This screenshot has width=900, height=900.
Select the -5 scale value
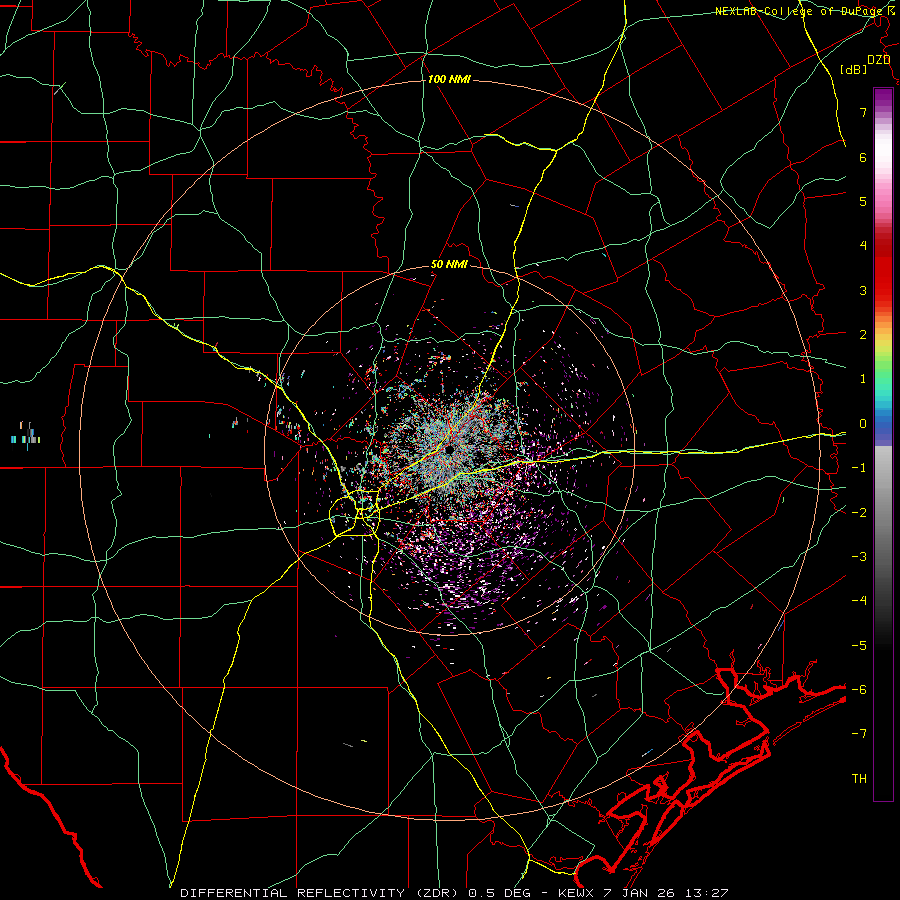coord(859,646)
